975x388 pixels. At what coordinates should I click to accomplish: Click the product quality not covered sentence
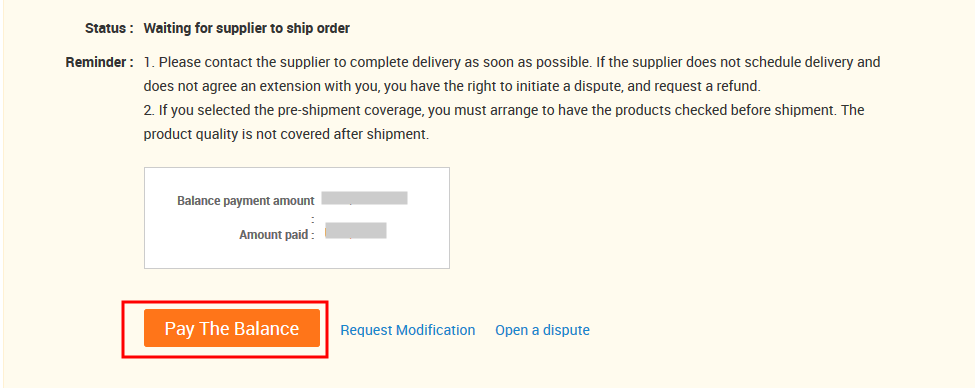(286, 134)
